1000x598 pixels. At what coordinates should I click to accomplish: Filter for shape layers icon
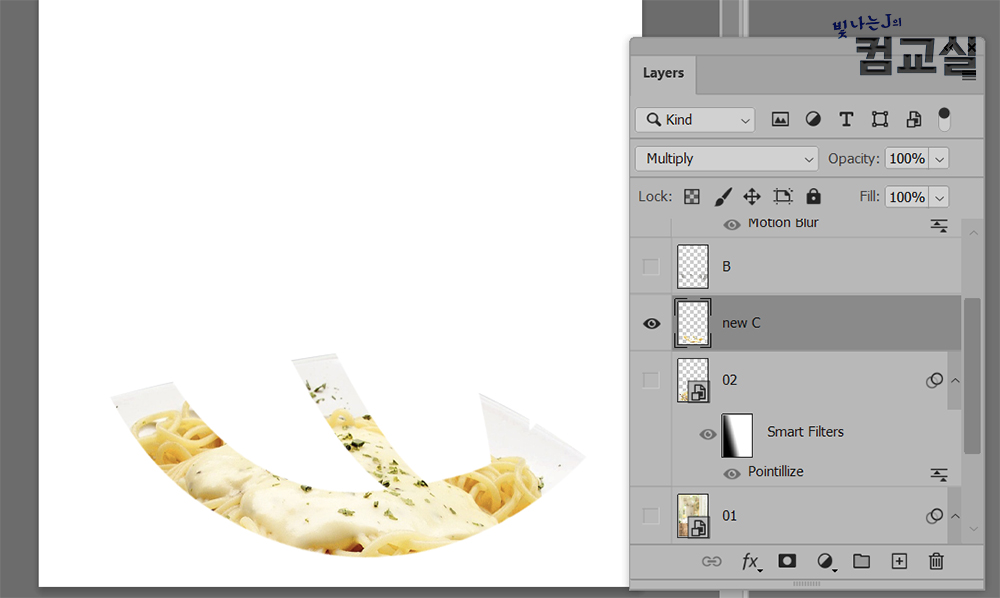click(880, 119)
